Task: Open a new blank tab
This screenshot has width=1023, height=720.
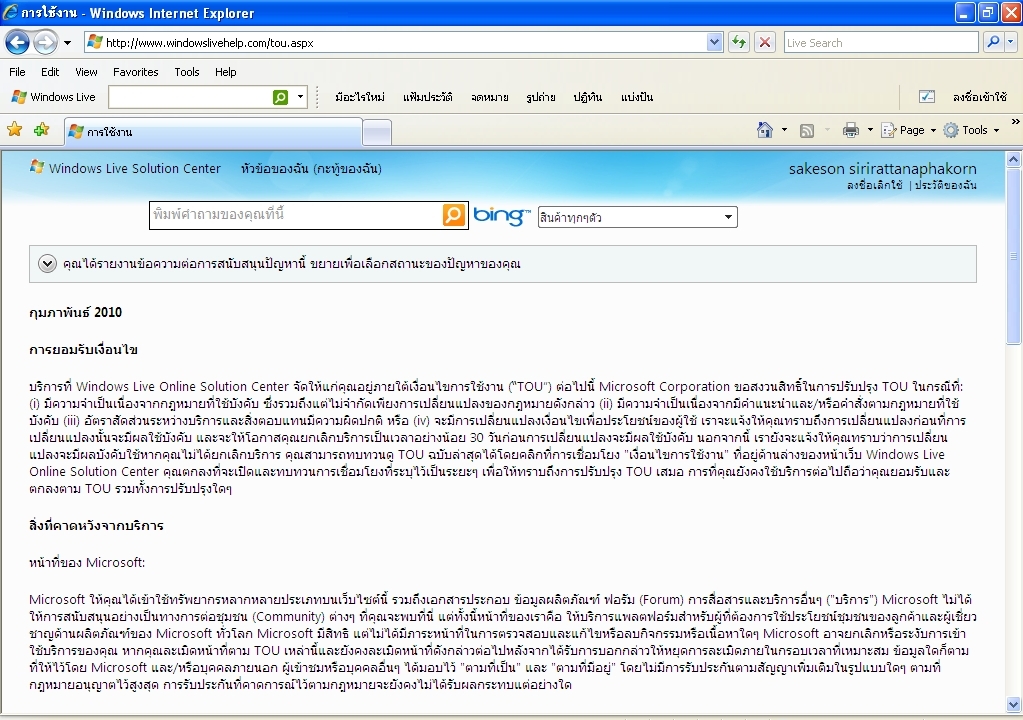Action: [x=376, y=132]
